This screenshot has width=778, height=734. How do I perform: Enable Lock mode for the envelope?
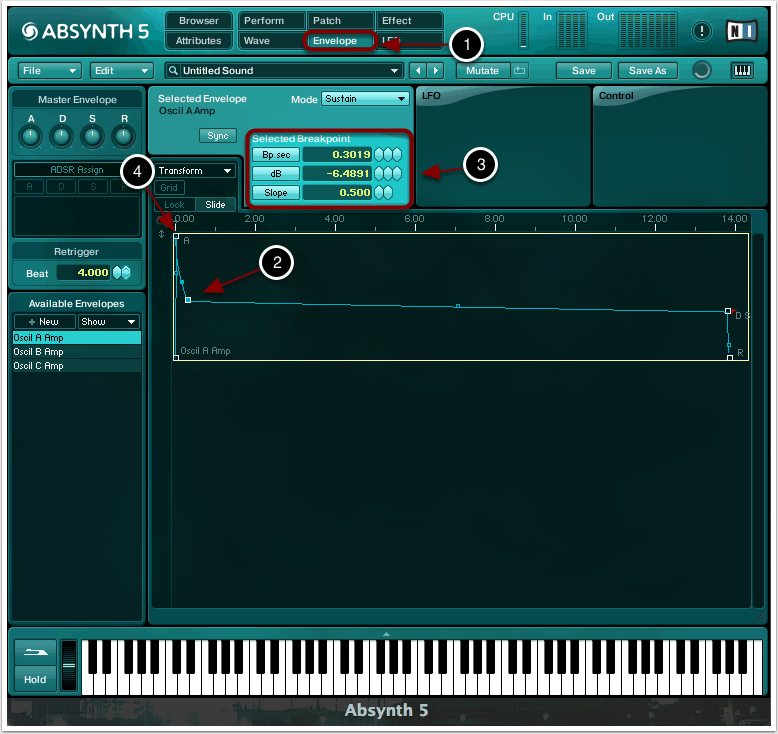174,204
